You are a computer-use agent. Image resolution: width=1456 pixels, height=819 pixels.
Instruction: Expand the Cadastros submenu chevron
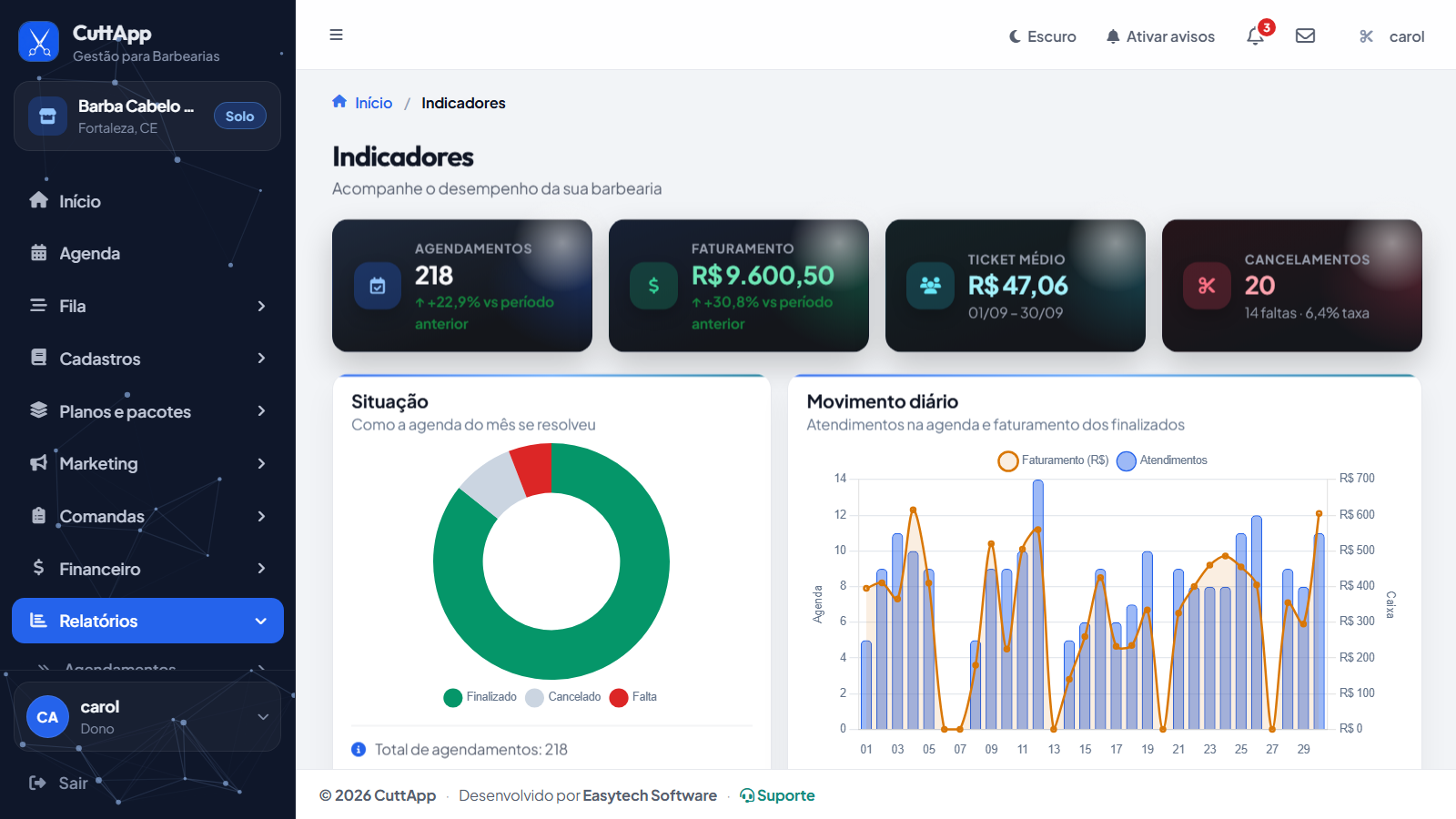261,358
